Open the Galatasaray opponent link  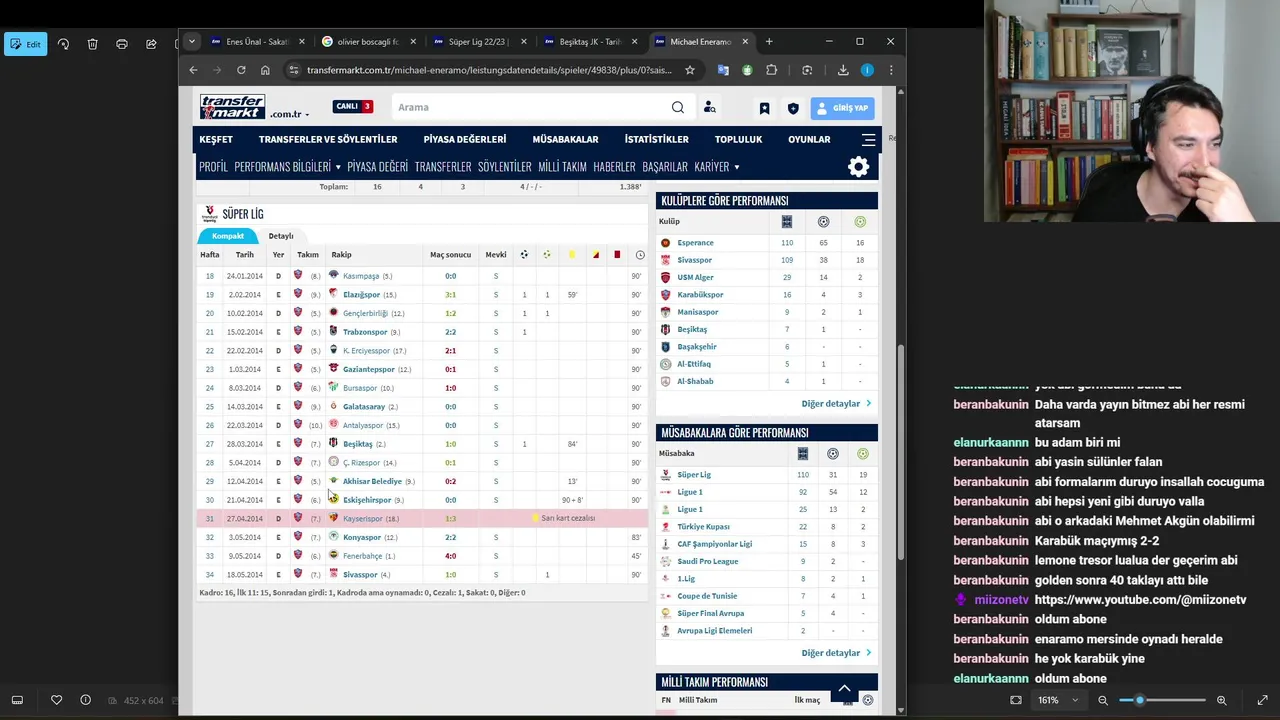(x=364, y=407)
